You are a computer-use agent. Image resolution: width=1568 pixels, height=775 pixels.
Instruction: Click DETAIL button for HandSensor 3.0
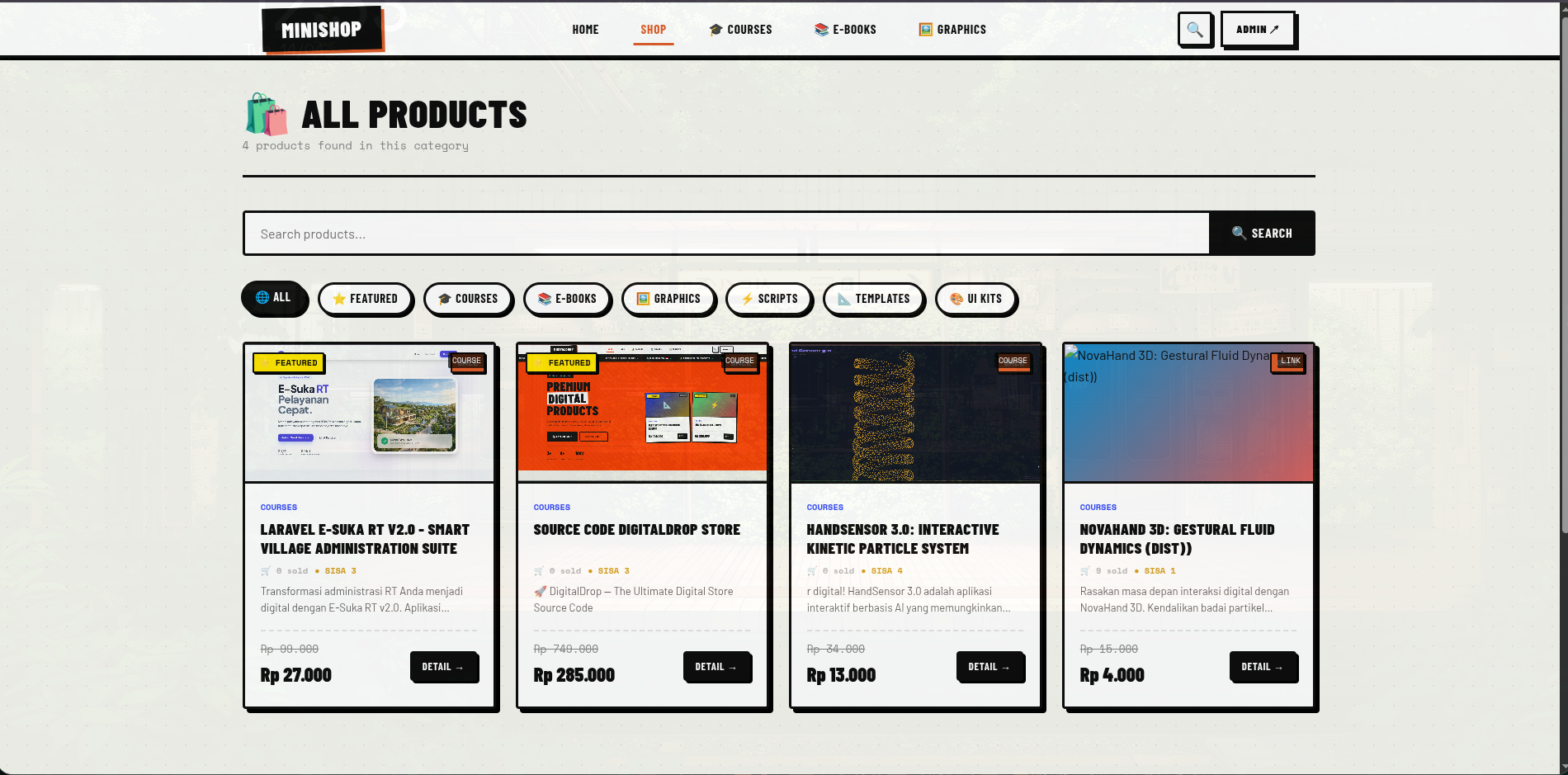coord(989,667)
